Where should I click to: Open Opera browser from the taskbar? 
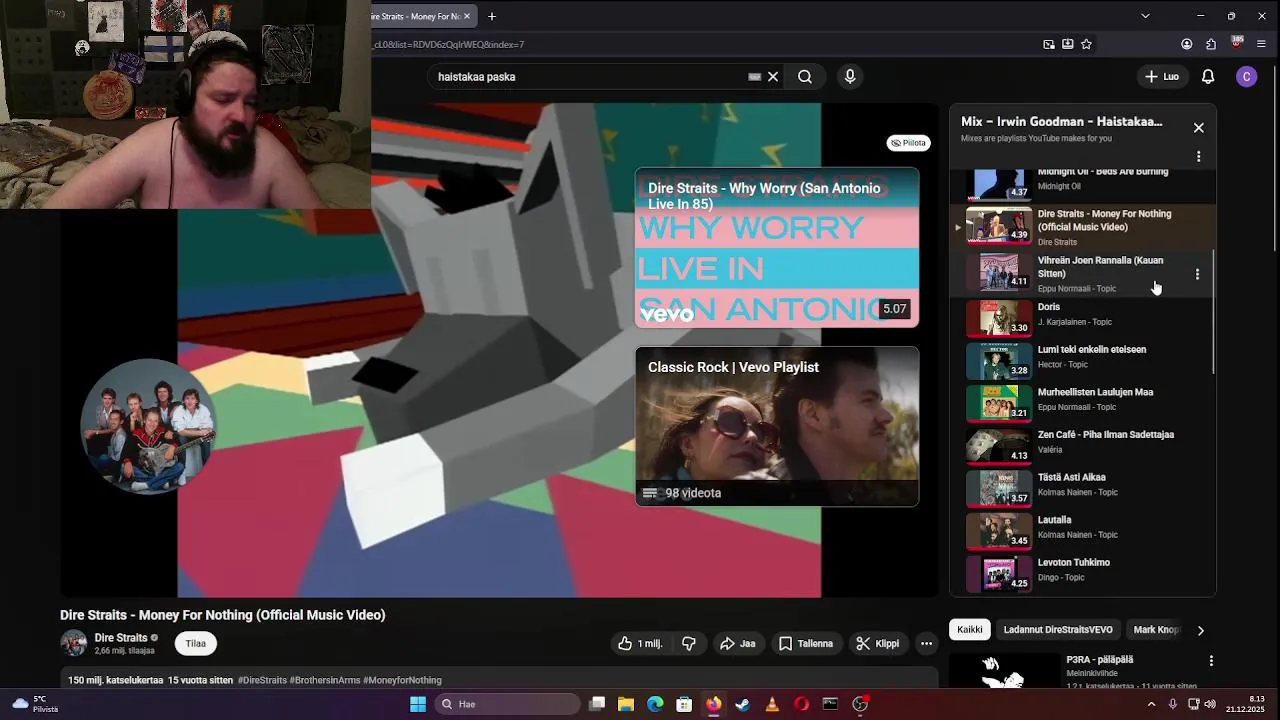(801, 704)
